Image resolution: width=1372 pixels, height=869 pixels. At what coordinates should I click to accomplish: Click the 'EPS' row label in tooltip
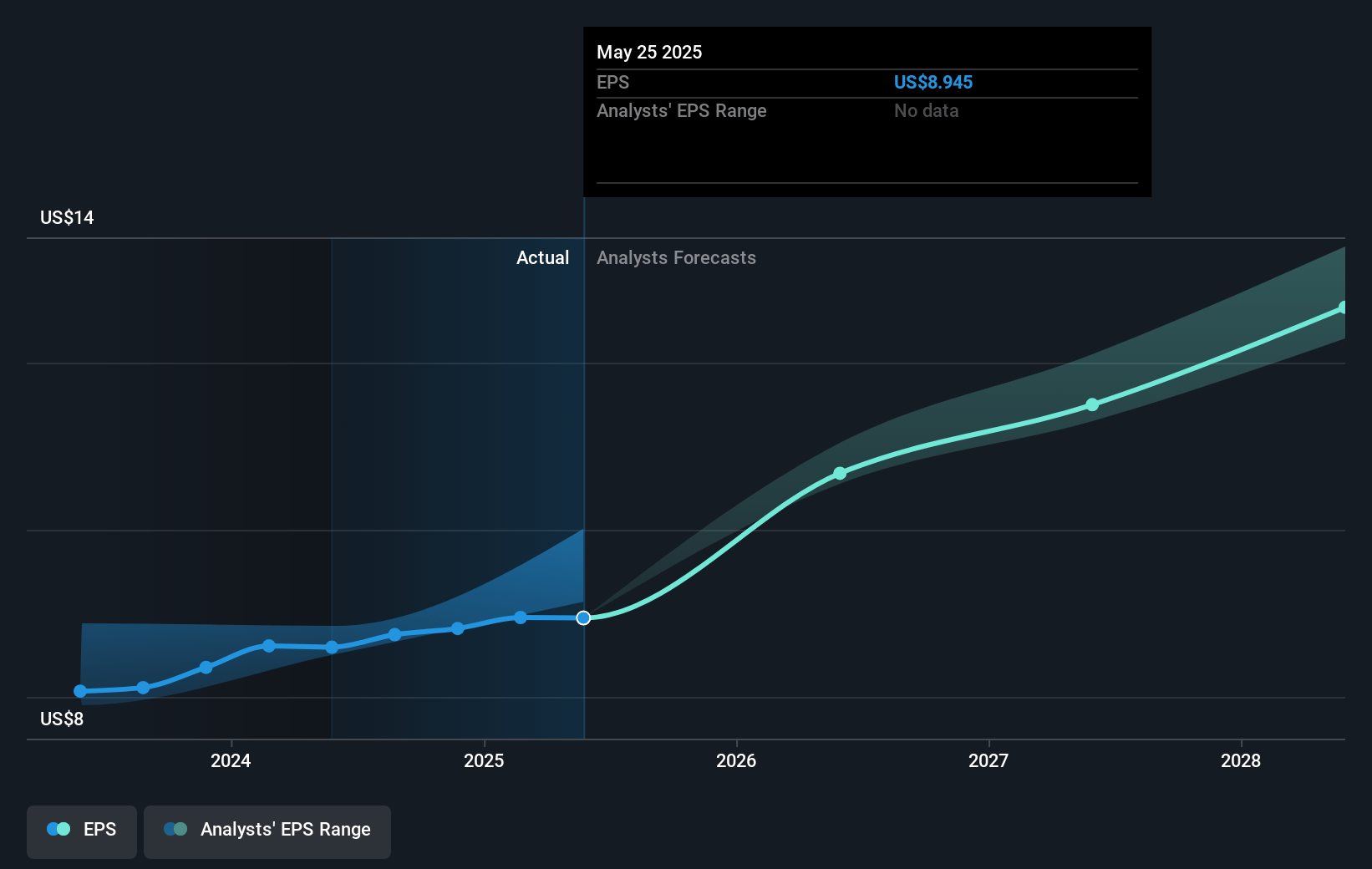pyautogui.click(x=612, y=83)
